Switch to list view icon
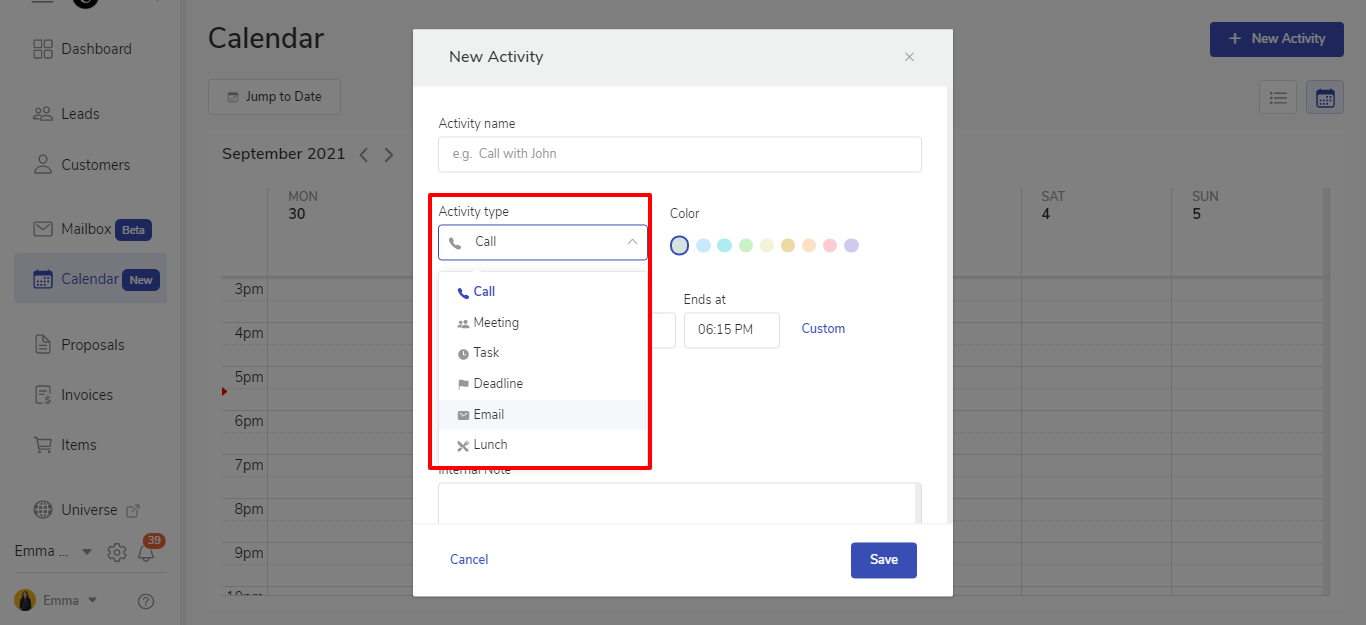The height and width of the screenshot is (625, 1366). (1278, 97)
